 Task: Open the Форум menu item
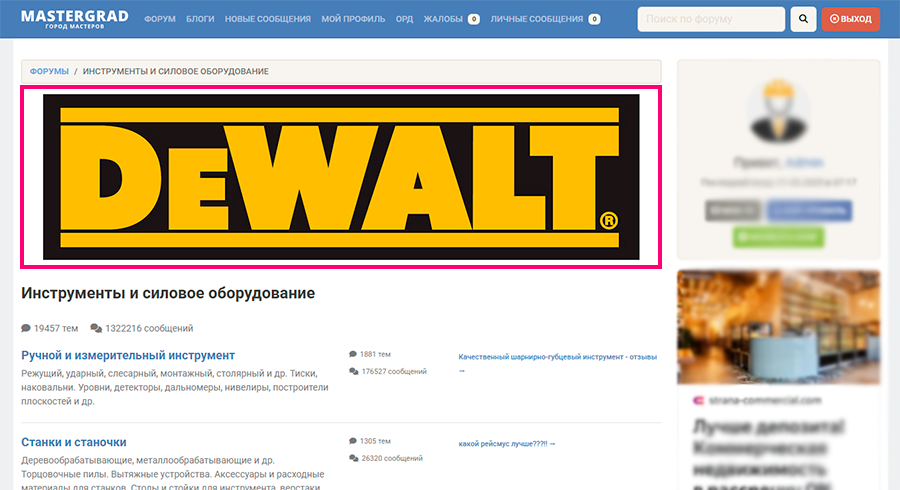[160, 19]
